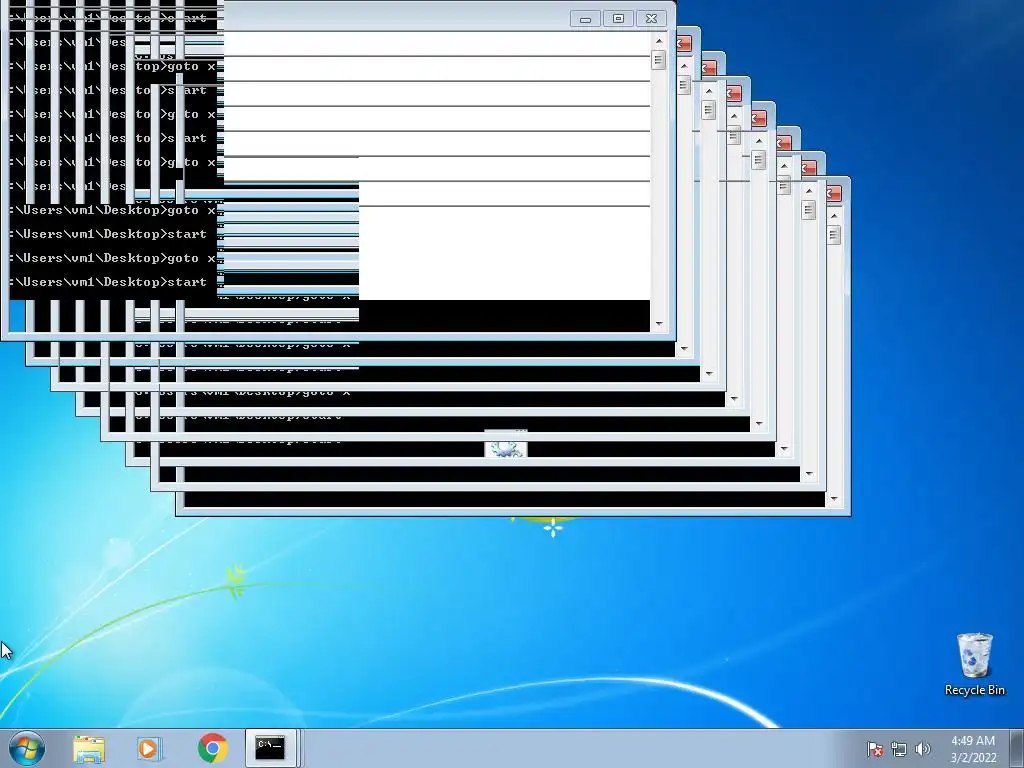Click the rearmost window's scroll down arrow
1024x768 pixels.
pos(833,499)
